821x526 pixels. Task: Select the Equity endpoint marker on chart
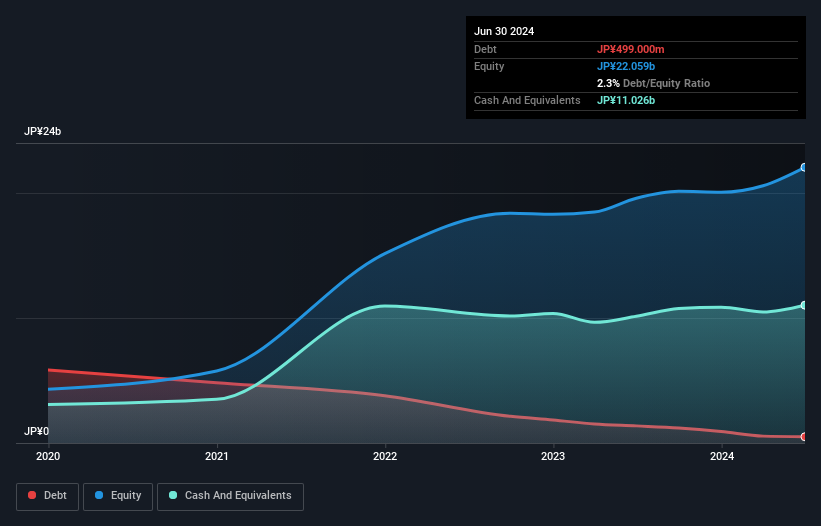804,167
